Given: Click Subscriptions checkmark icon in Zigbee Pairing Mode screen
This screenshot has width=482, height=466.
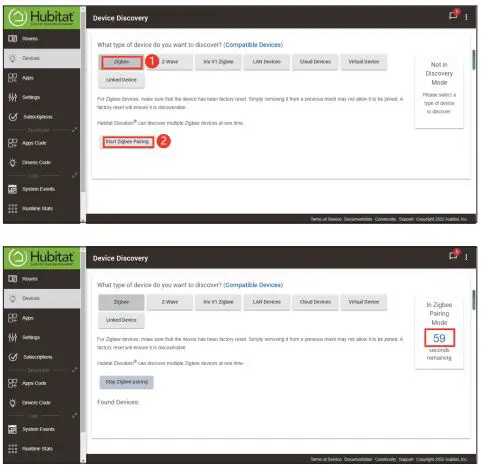Looking at the screenshot, I should [13, 357].
